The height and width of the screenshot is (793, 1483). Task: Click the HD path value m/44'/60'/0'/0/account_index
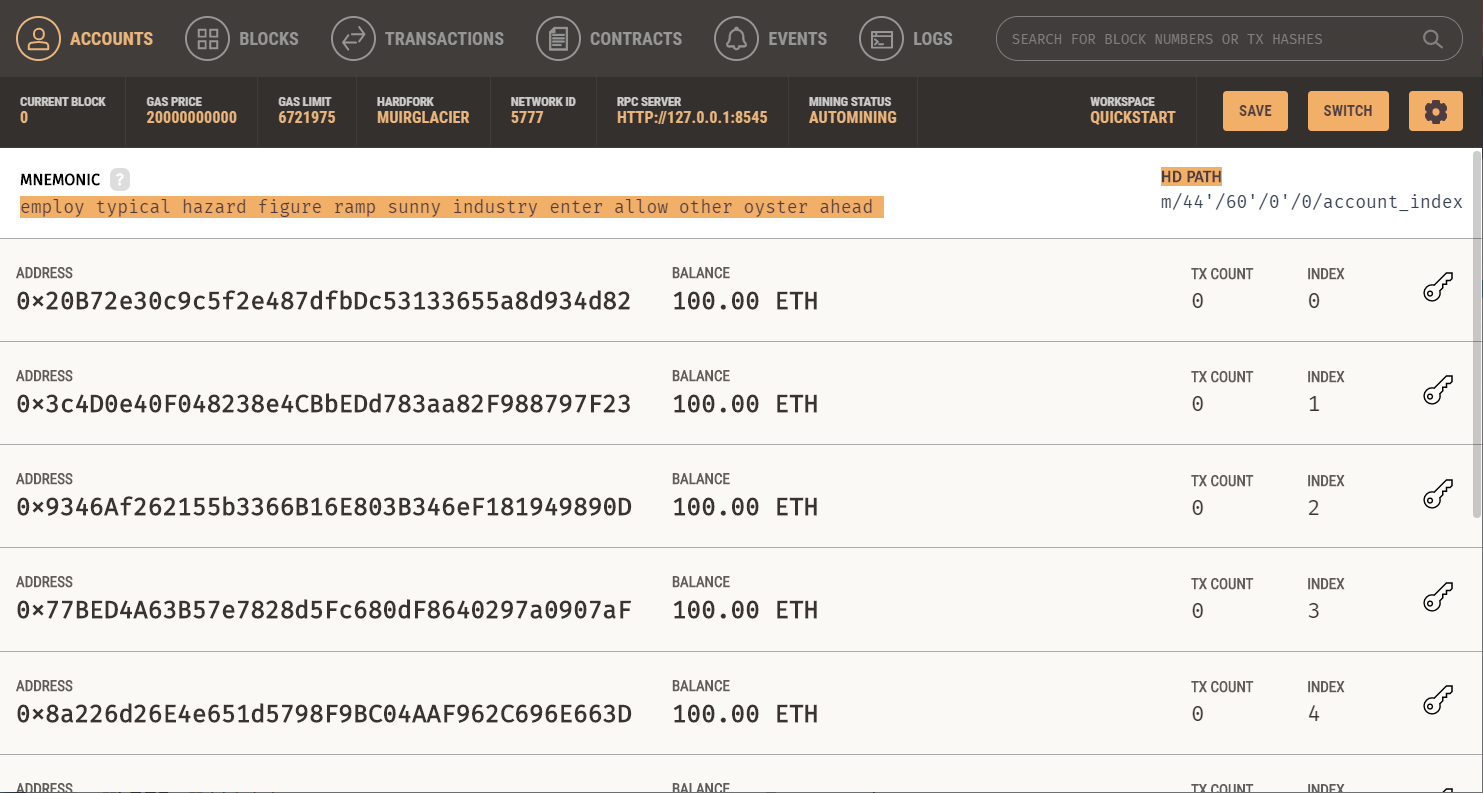point(1311,202)
